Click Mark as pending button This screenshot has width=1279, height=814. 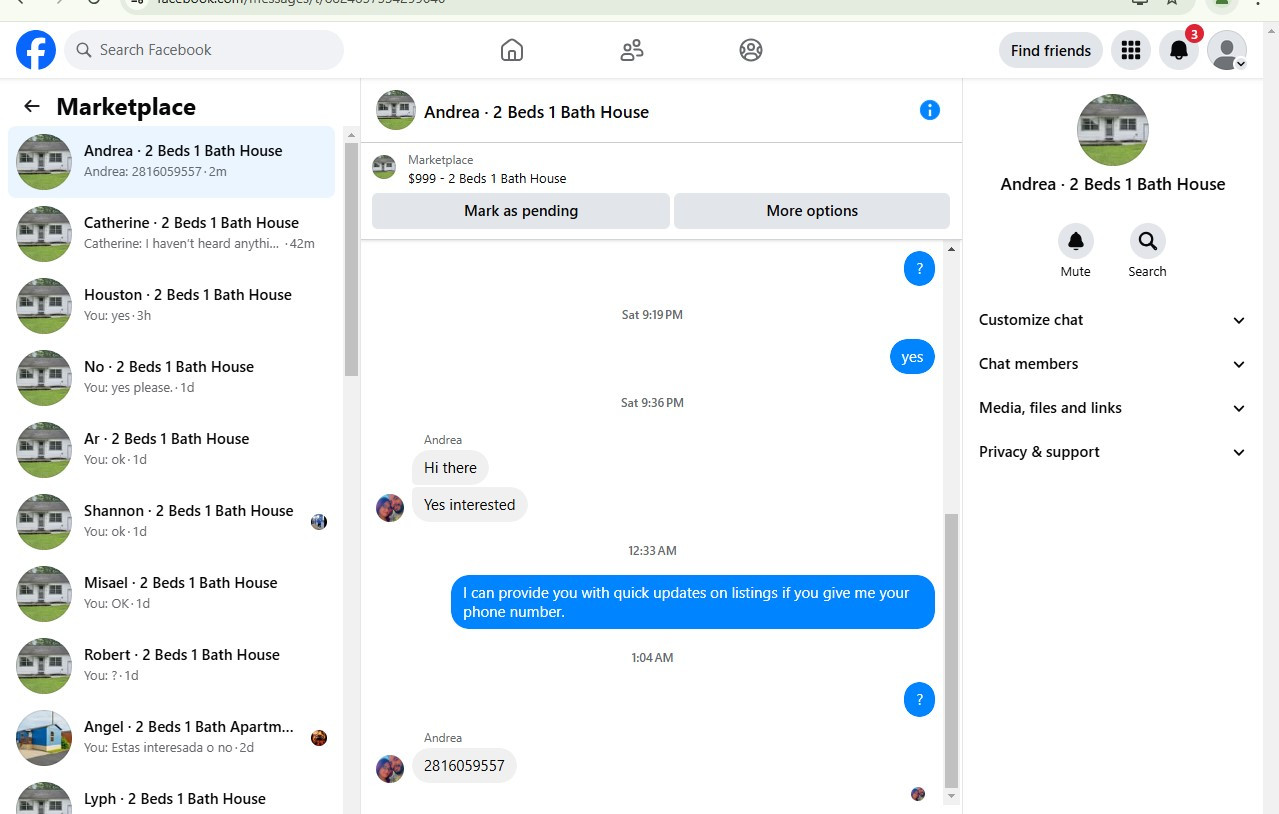coord(521,211)
